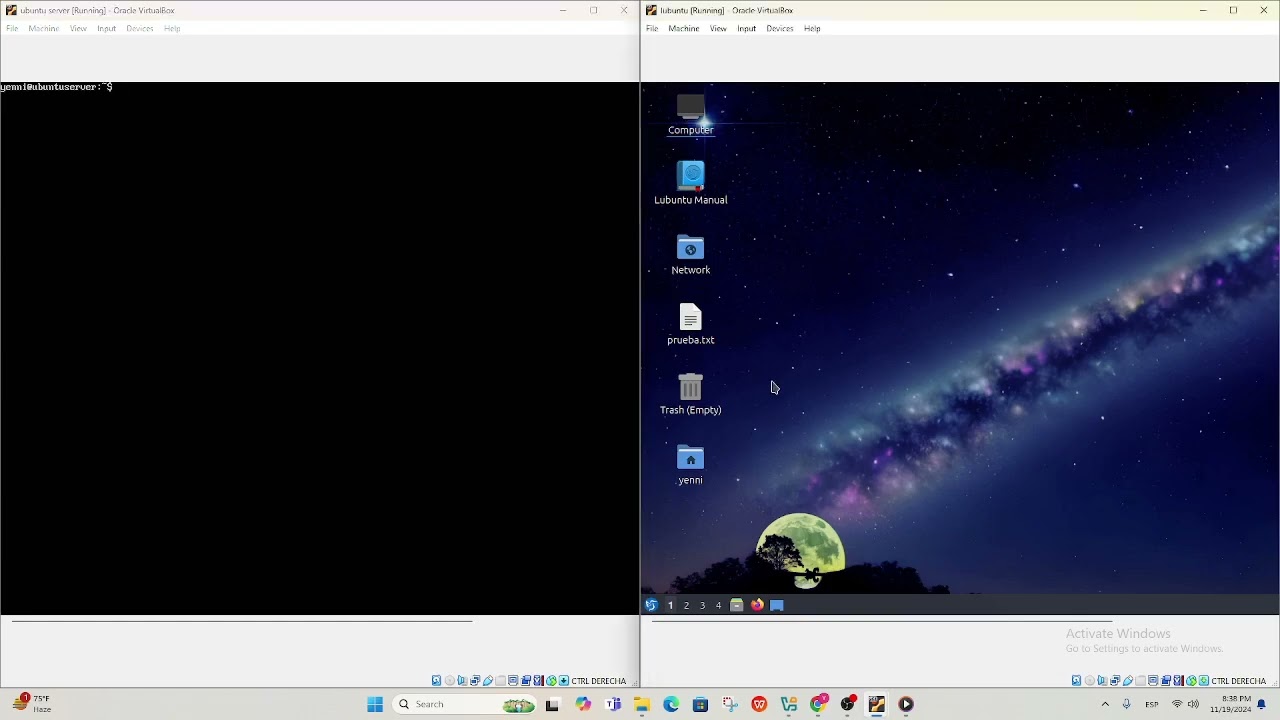Open Input menu in lubuntu VirtualBox window

[x=747, y=28]
